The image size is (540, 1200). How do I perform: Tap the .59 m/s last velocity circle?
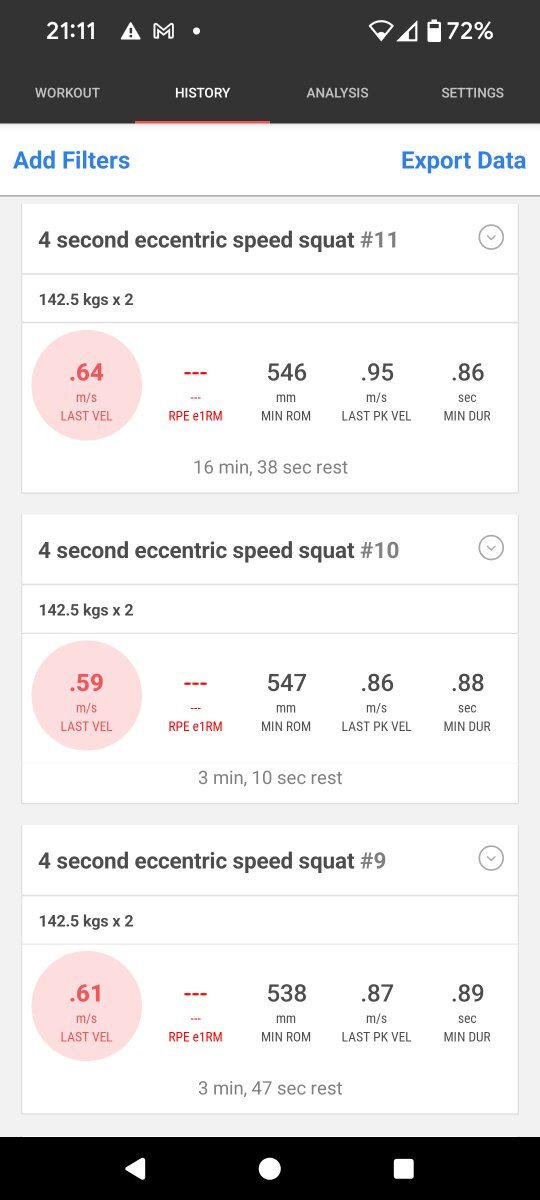87,696
